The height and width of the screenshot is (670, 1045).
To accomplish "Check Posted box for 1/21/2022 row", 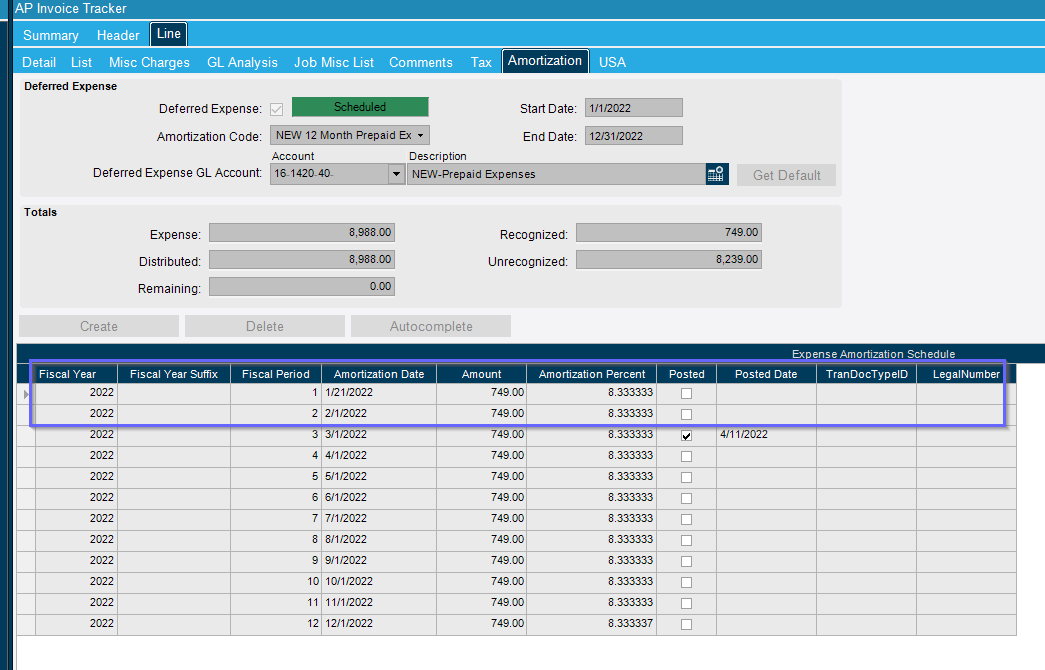I will pyautogui.click(x=686, y=393).
